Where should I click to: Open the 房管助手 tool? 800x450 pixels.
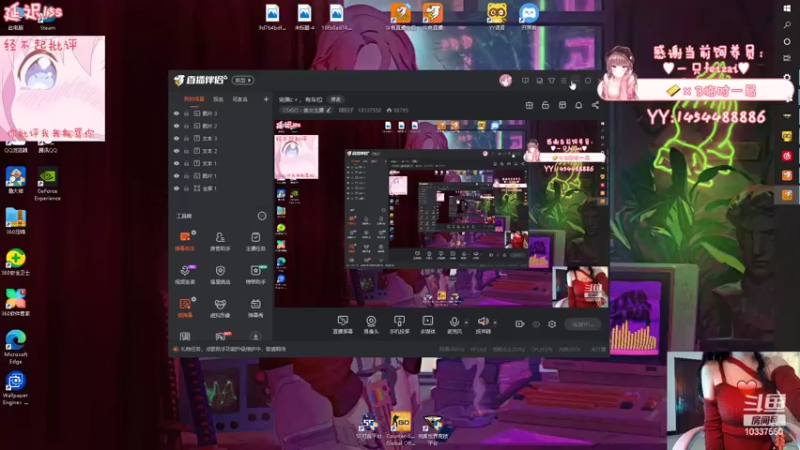[x=220, y=241]
